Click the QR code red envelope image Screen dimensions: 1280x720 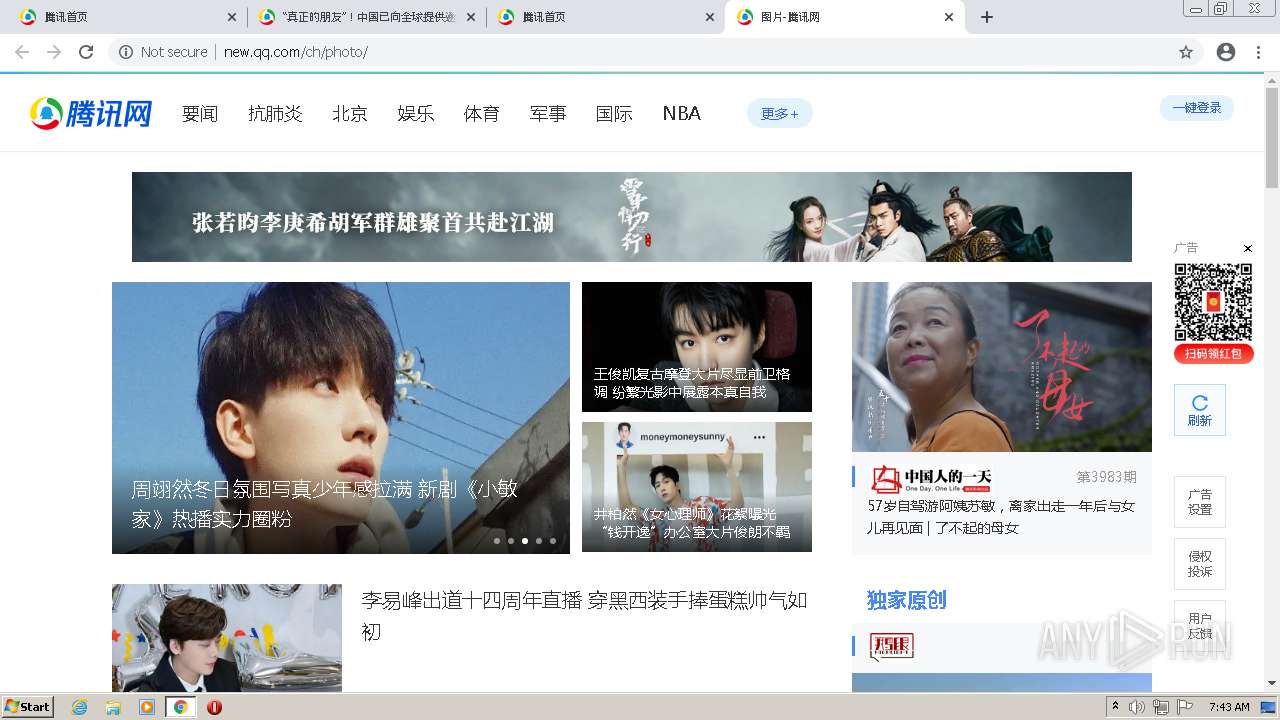pos(1213,303)
